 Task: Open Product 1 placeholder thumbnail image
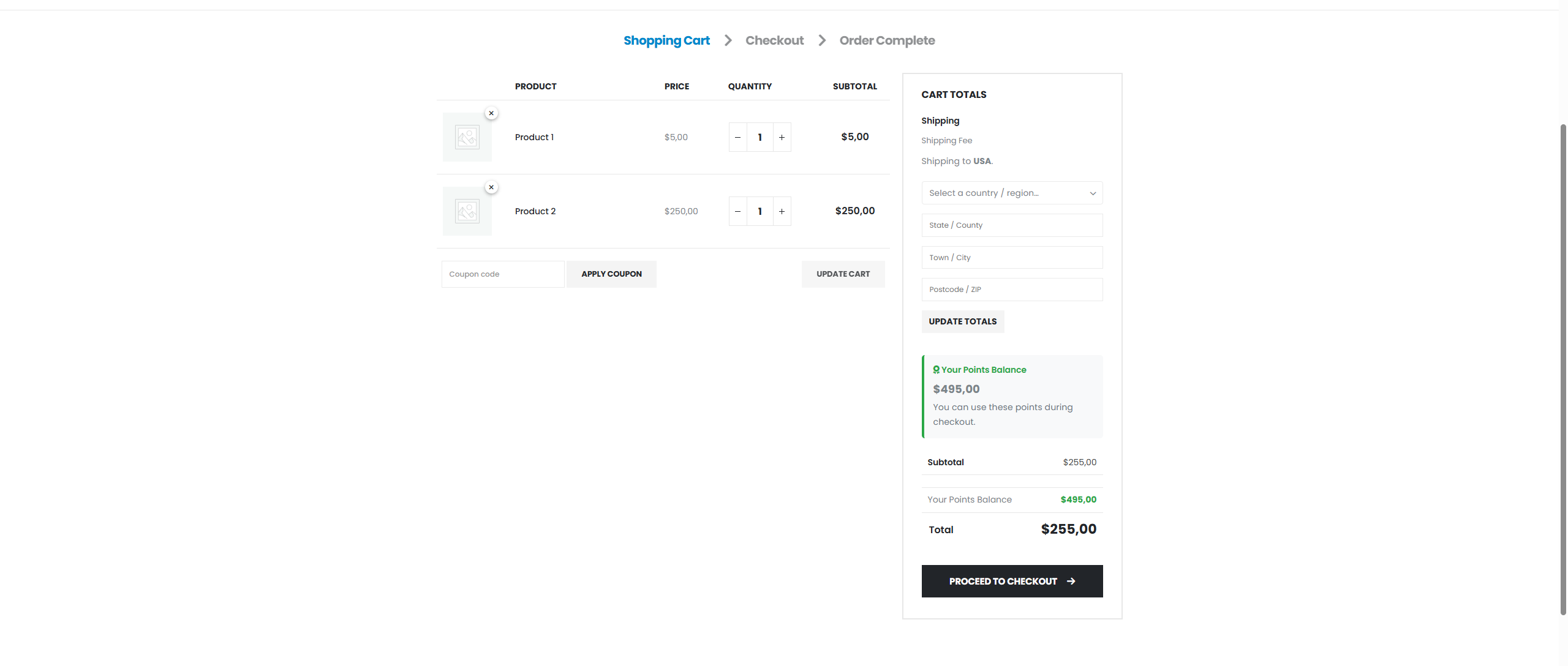(467, 137)
